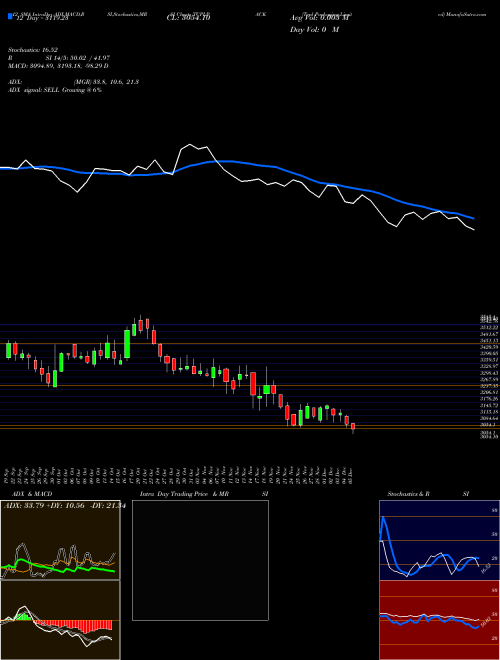This screenshot has width=500, height=660.
Task: Open the red RSI chart panel
Action: 439,620
